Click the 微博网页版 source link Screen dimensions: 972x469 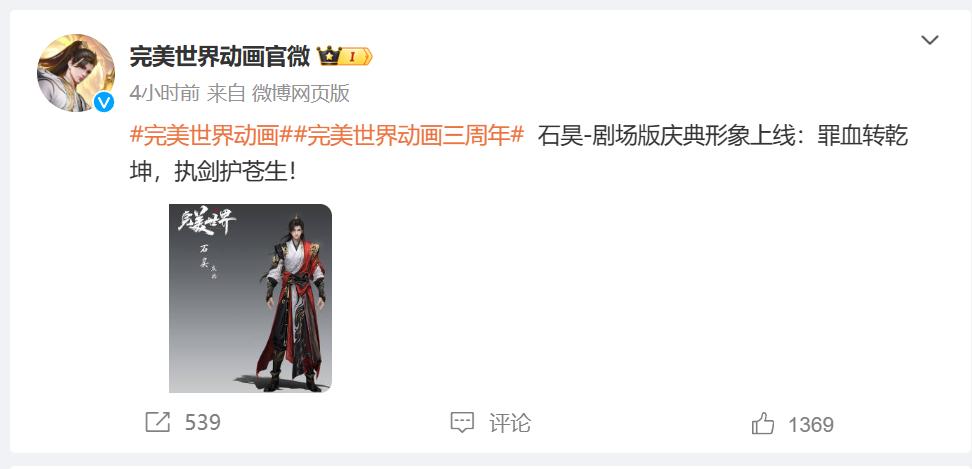click(301, 94)
